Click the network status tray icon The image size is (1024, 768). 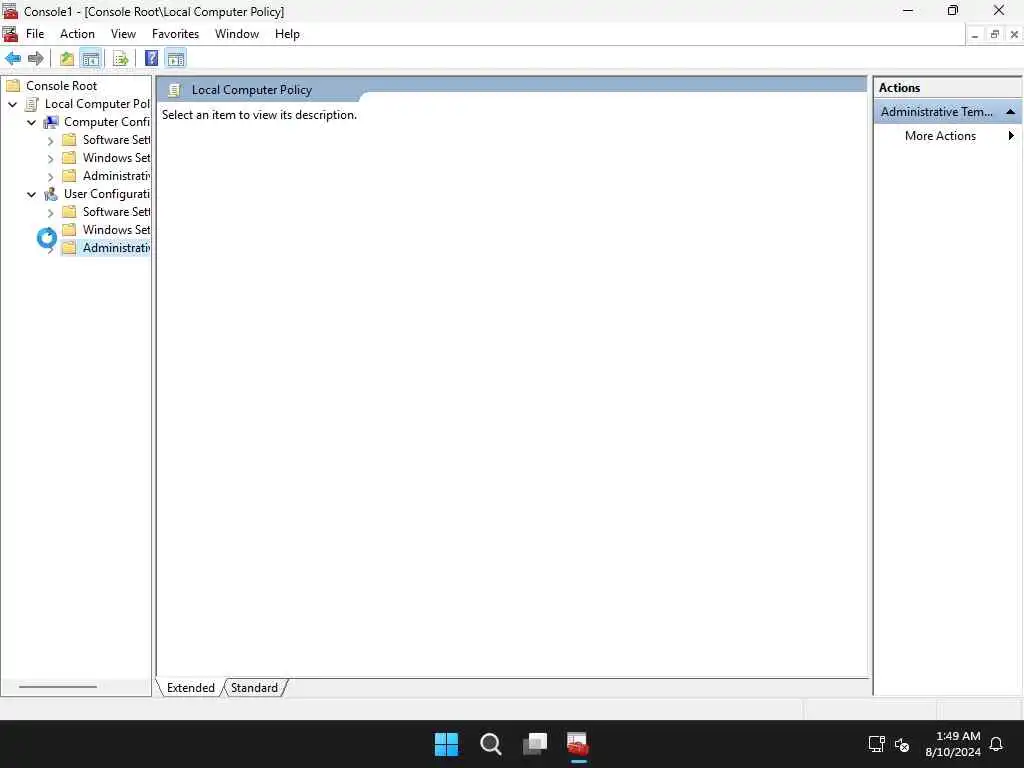(876, 744)
